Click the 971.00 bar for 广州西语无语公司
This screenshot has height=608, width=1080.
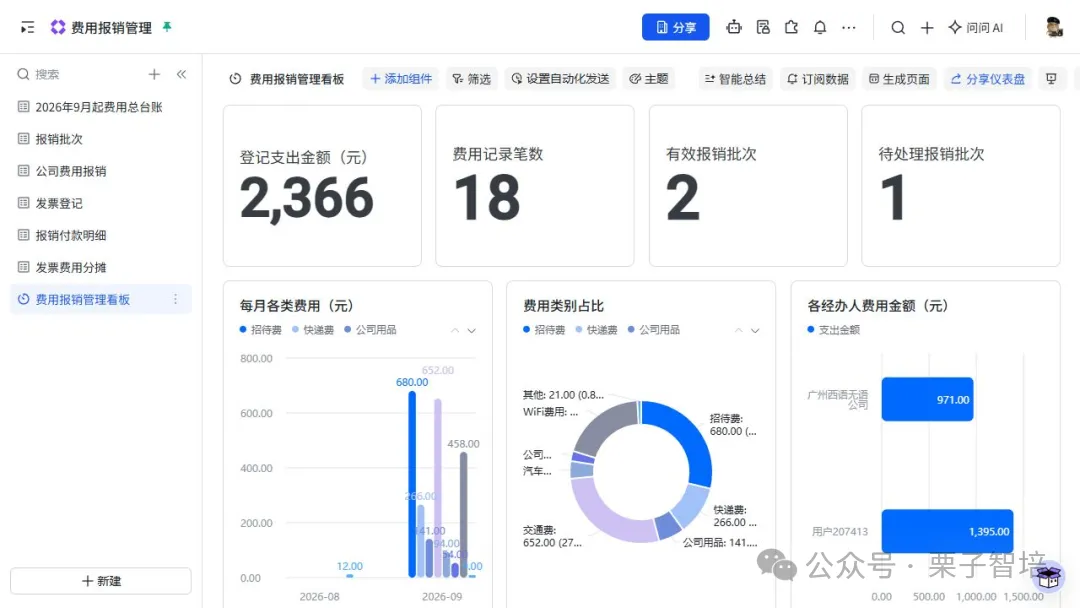927,399
